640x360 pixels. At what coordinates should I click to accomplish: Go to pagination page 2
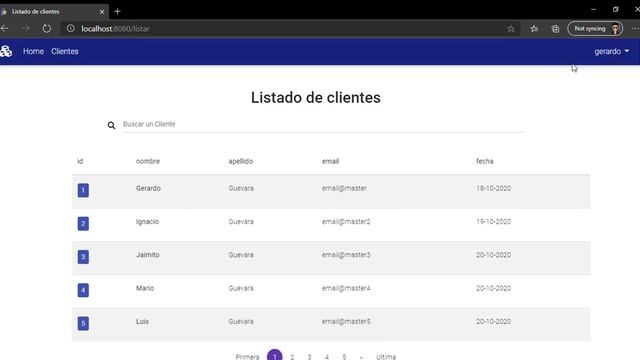(x=292, y=357)
